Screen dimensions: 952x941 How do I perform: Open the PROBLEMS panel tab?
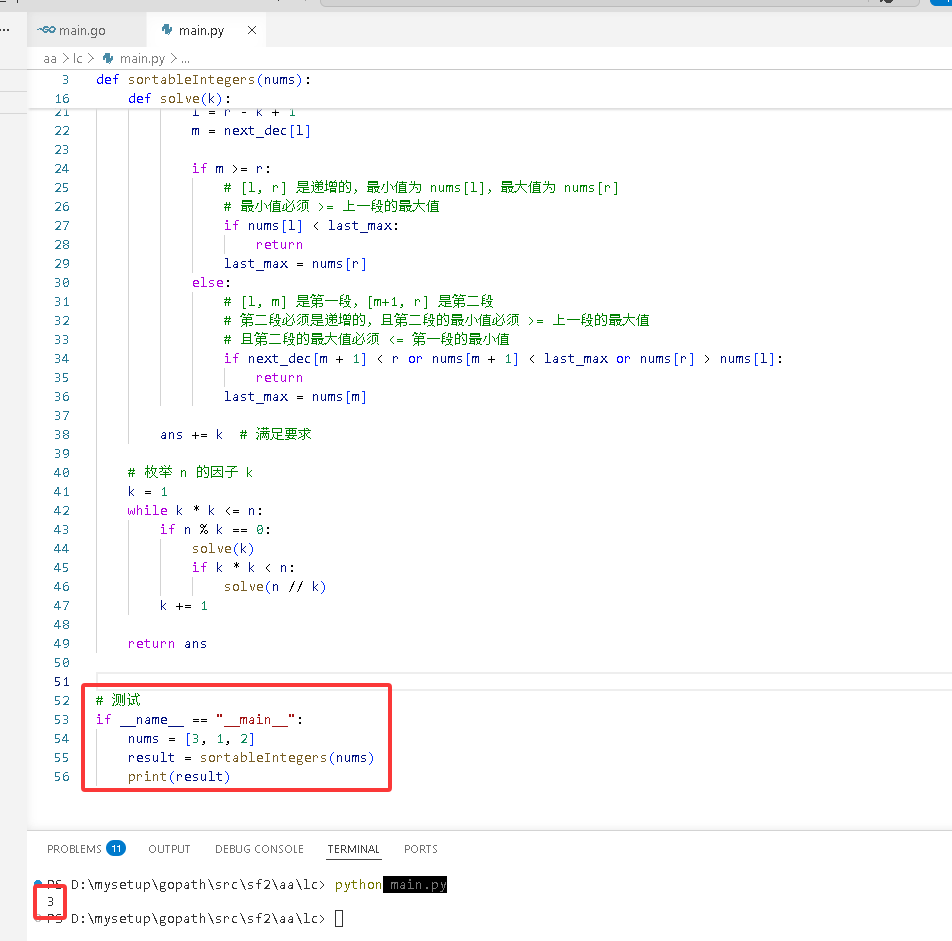click(x=74, y=849)
